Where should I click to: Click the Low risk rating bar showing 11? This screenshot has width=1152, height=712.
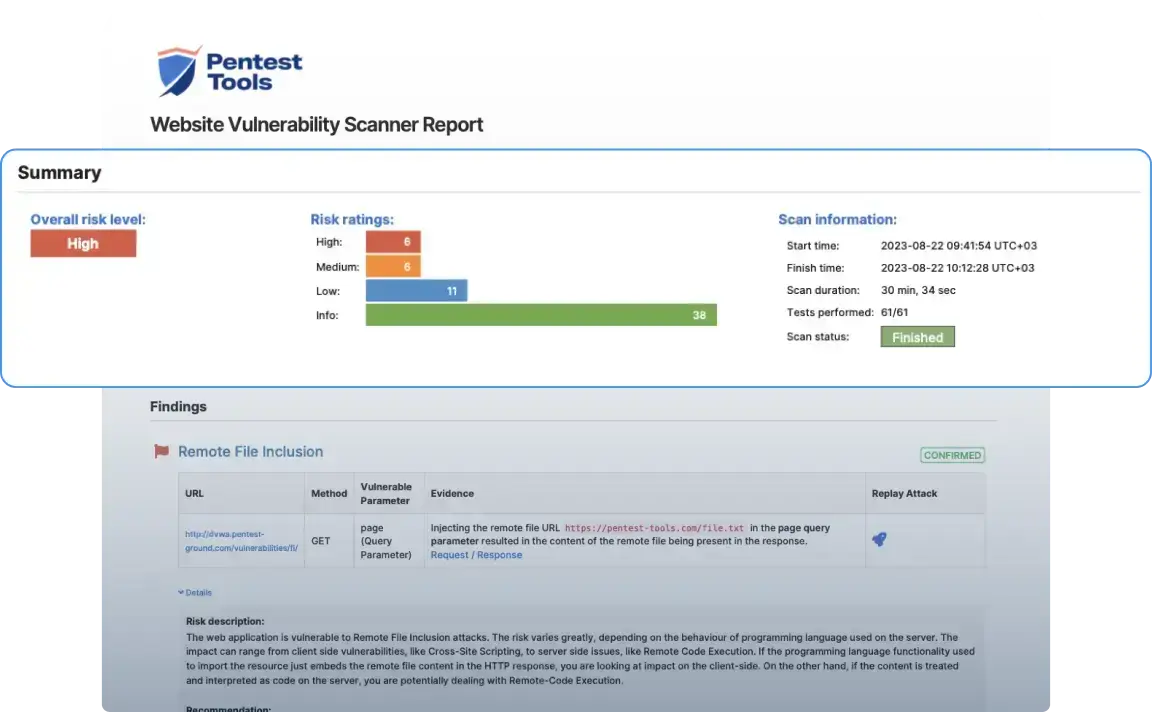click(x=415, y=290)
